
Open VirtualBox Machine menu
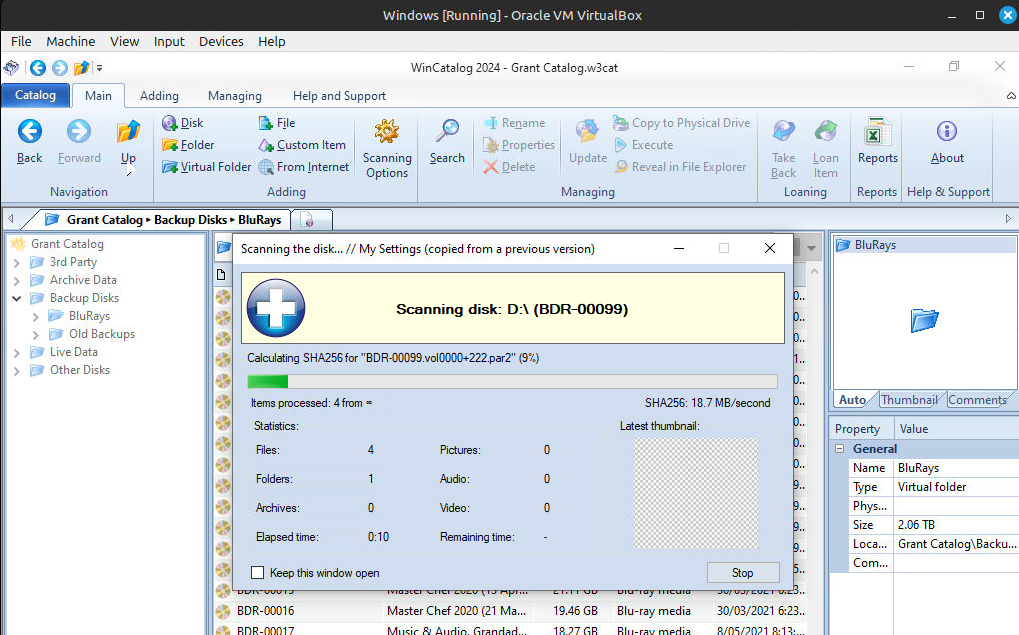tap(70, 42)
